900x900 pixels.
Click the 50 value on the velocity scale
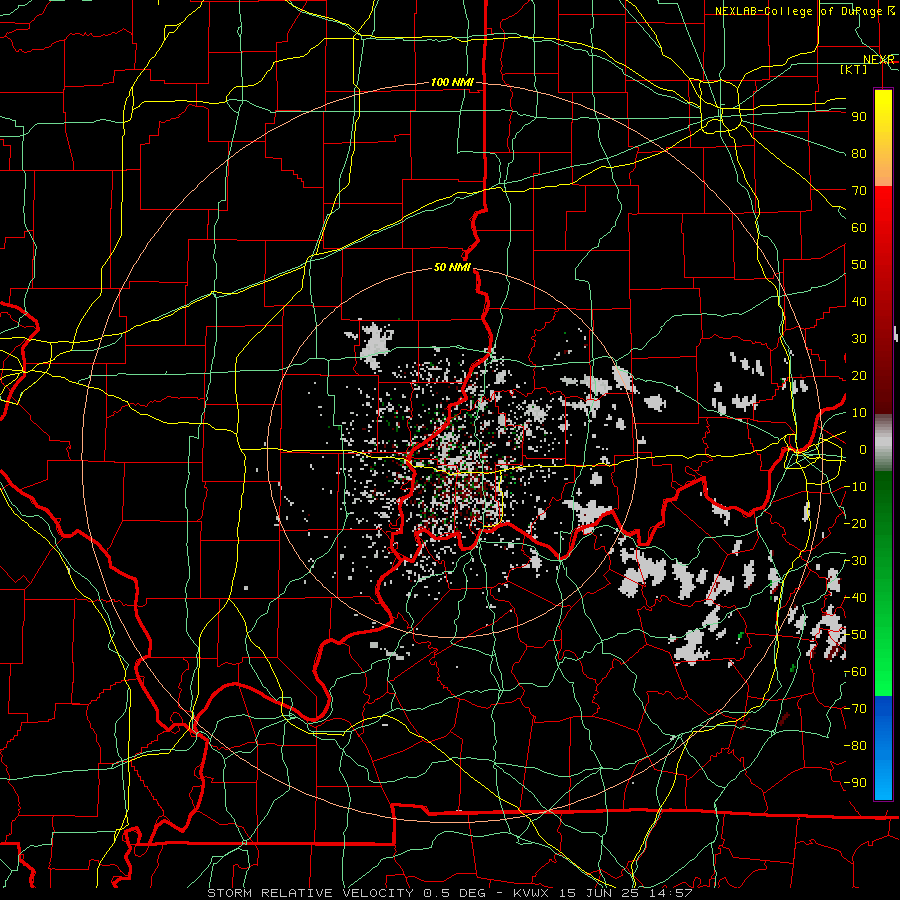click(x=859, y=265)
